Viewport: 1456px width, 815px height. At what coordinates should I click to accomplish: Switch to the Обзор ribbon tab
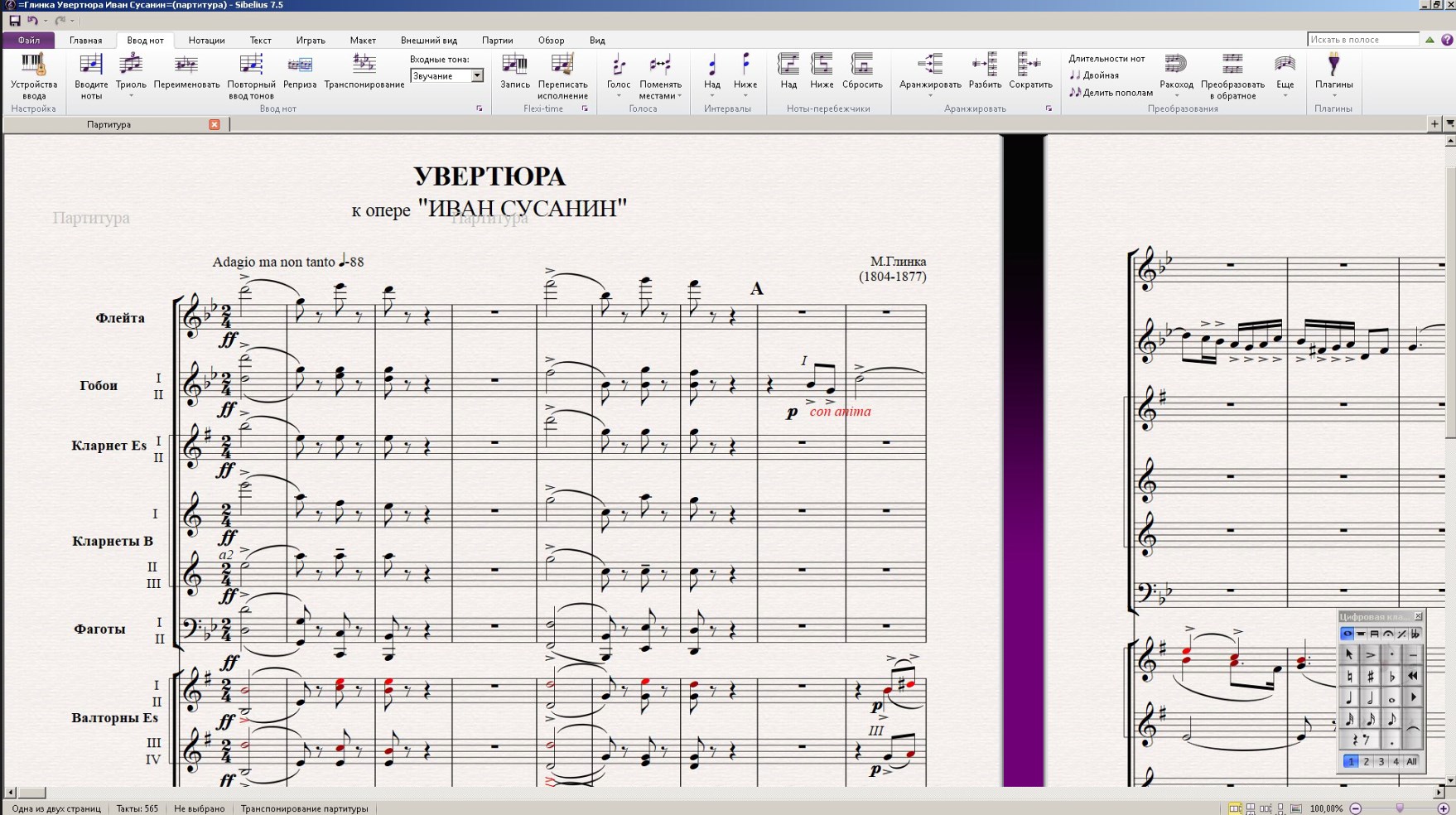[551, 40]
